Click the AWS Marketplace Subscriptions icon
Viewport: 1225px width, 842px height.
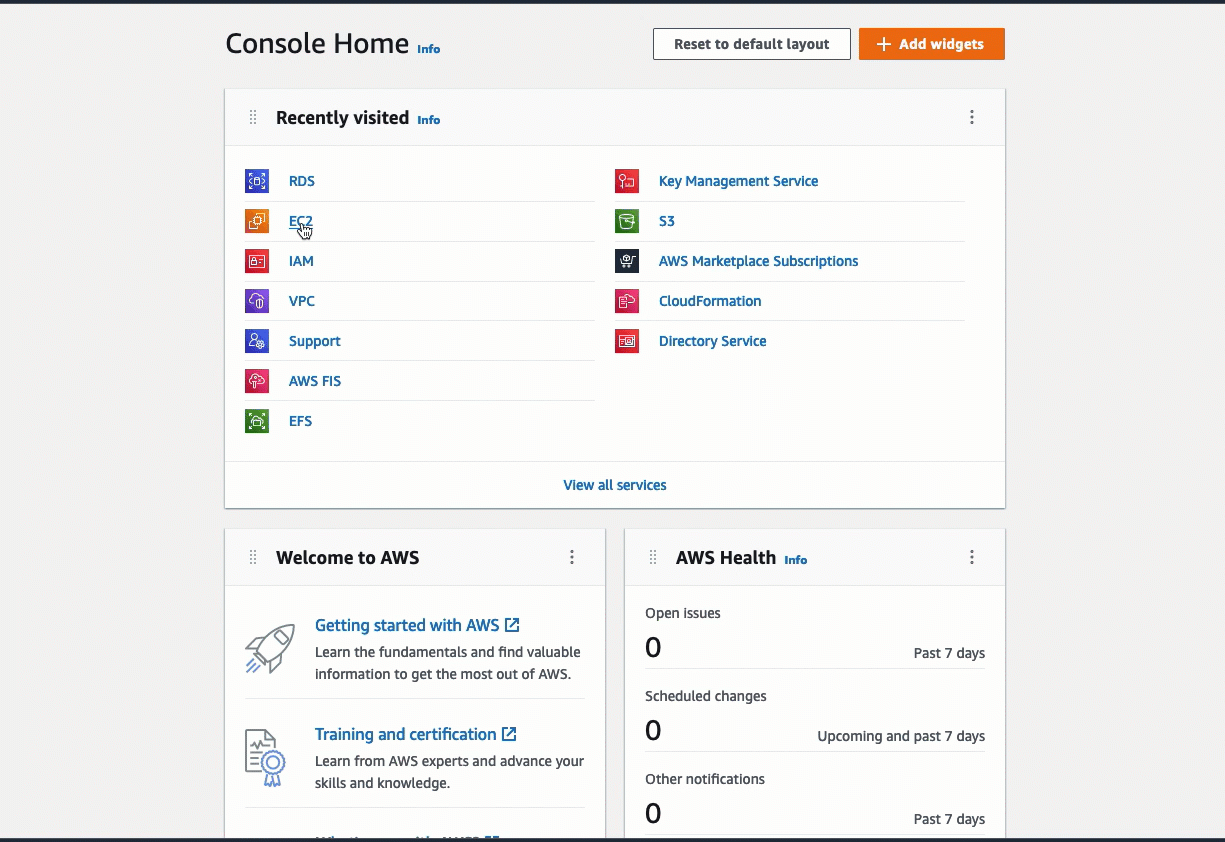pos(627,261)
